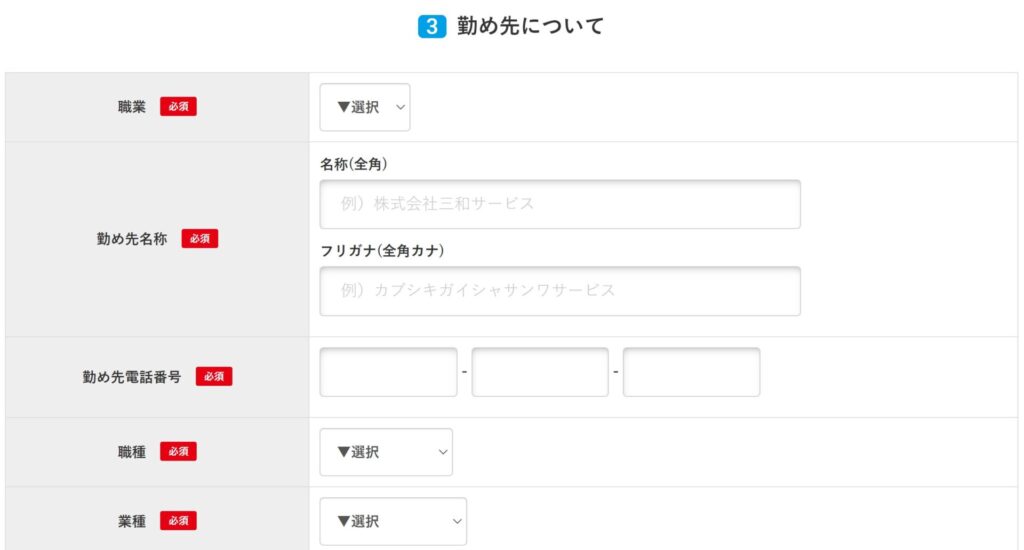Click the 勤め先電話番号 row label
The width and height of the screenshot is (1024, 550).
tap(132, 377)
